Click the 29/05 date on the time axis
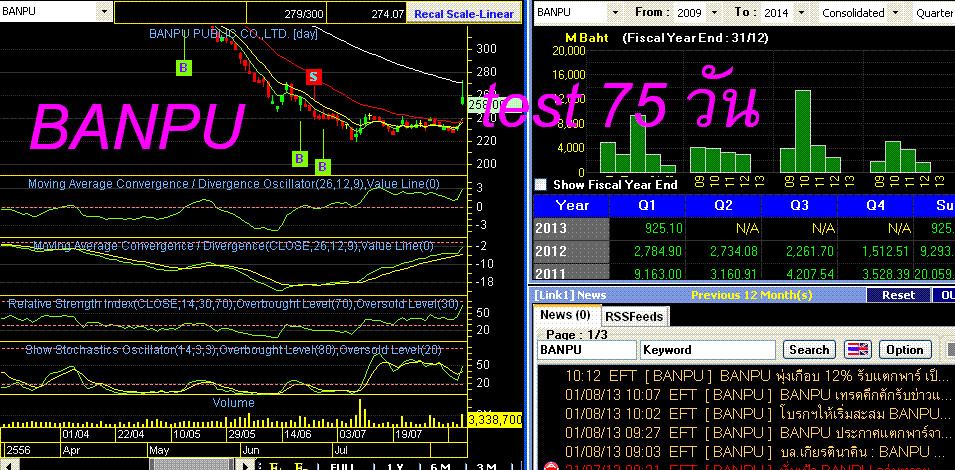This screenshot has height=470, width=955. (241, 435)
